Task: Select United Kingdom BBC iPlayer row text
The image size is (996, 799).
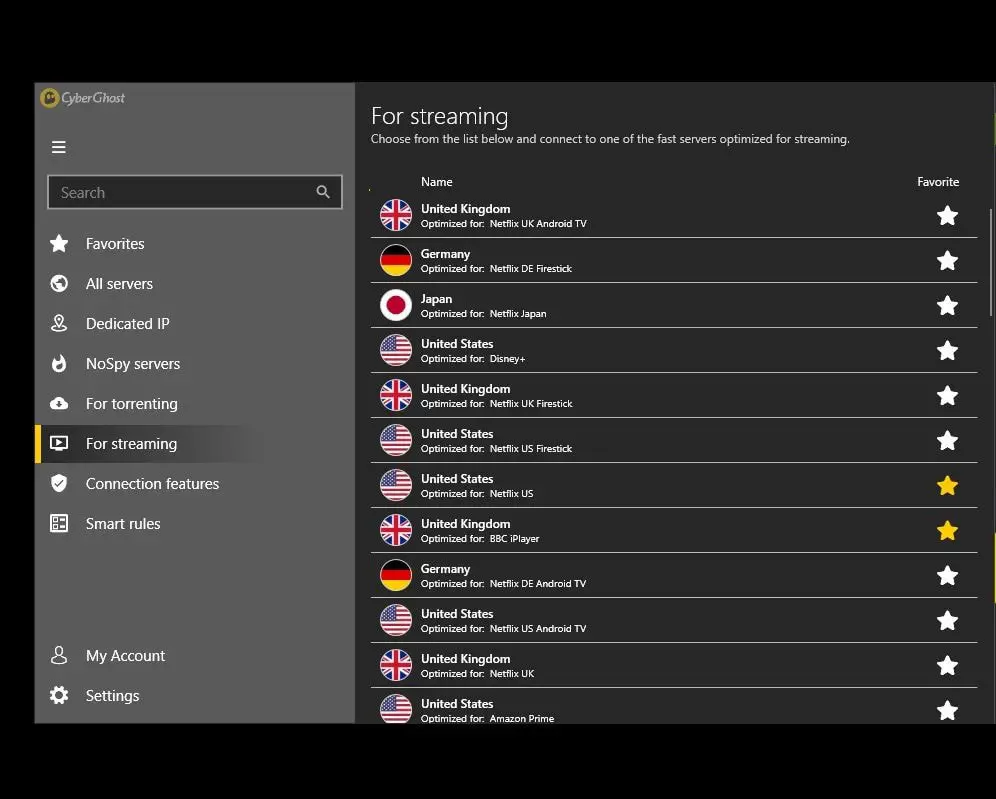Action: pos(480,530)
